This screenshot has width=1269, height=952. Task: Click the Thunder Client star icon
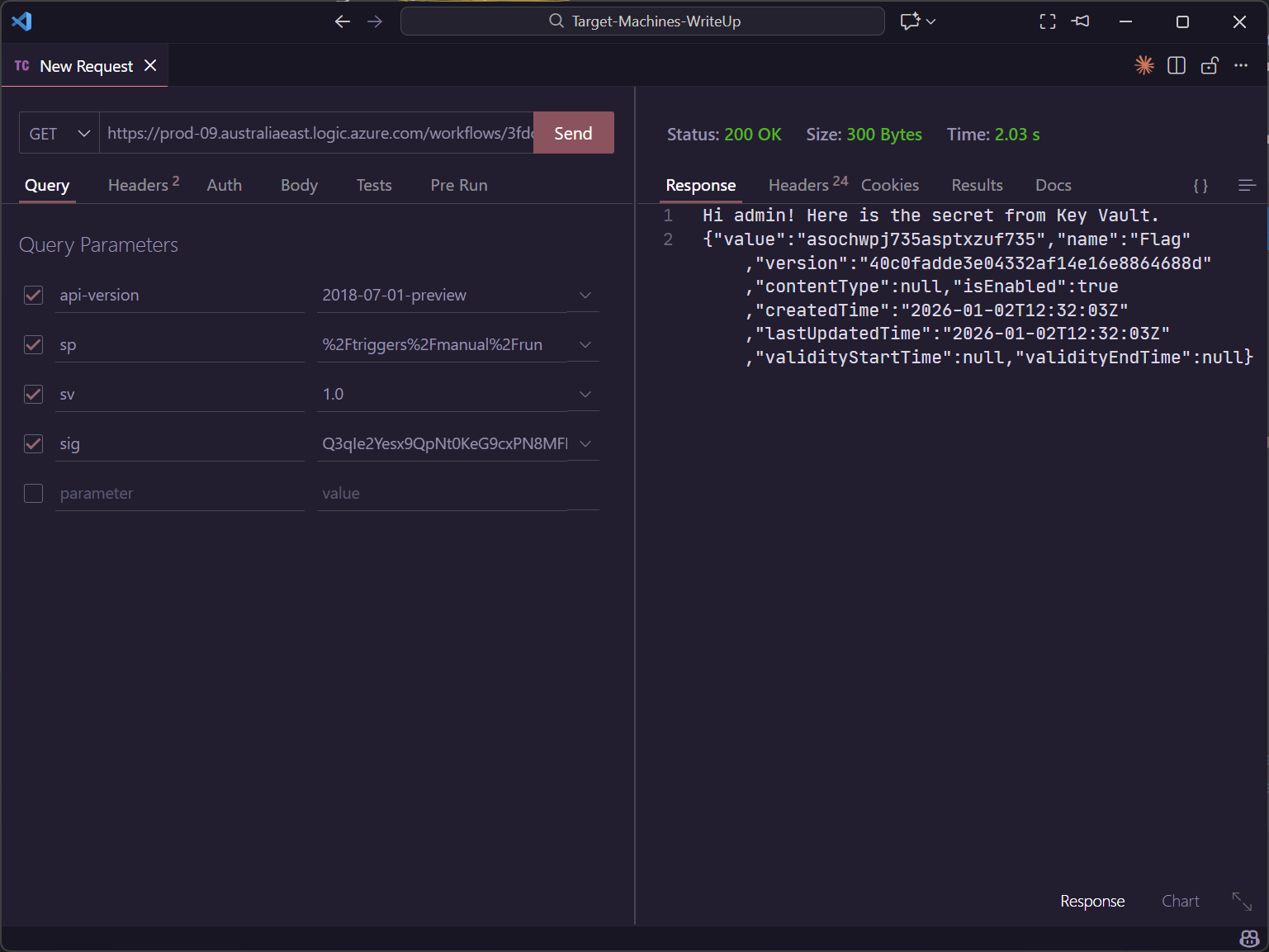(x=1144, y=66)
